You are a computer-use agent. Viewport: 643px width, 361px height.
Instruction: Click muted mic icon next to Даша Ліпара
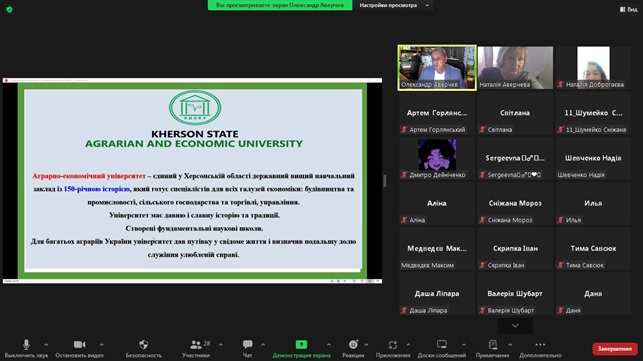tap(404, 310)
